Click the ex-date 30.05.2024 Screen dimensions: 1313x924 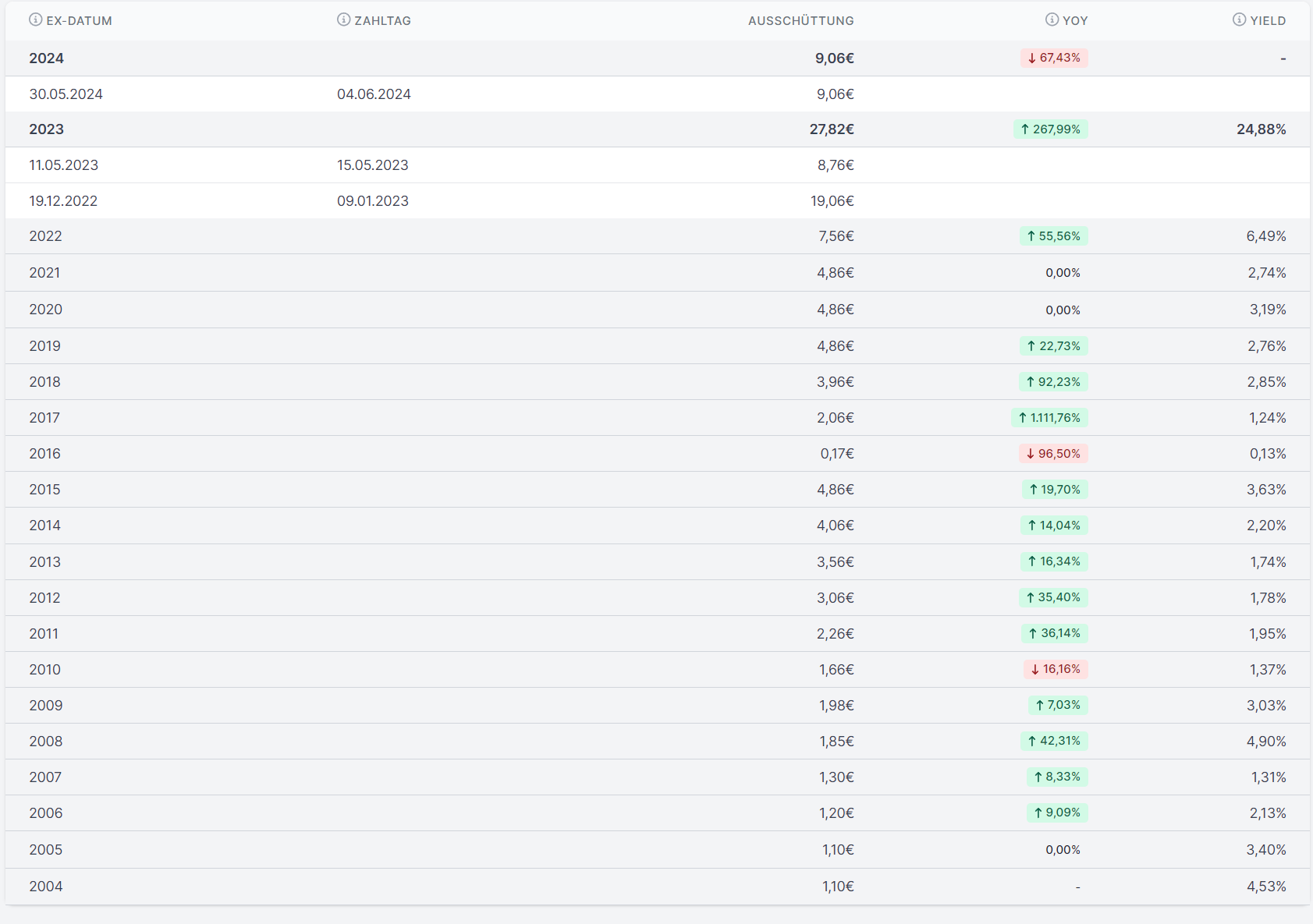click(x=66, y=94)
